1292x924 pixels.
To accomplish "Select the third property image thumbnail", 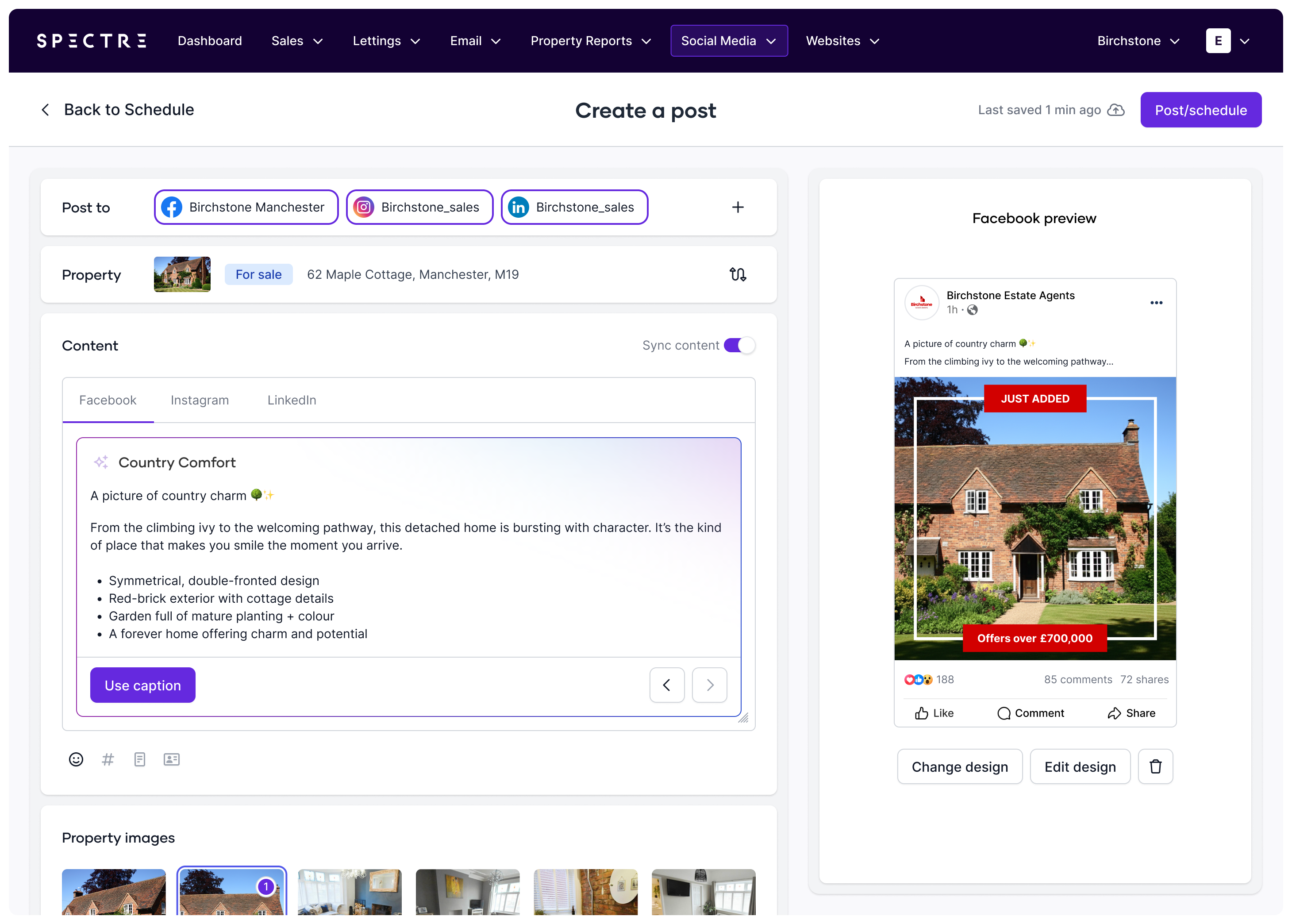I will click(349, 892).
